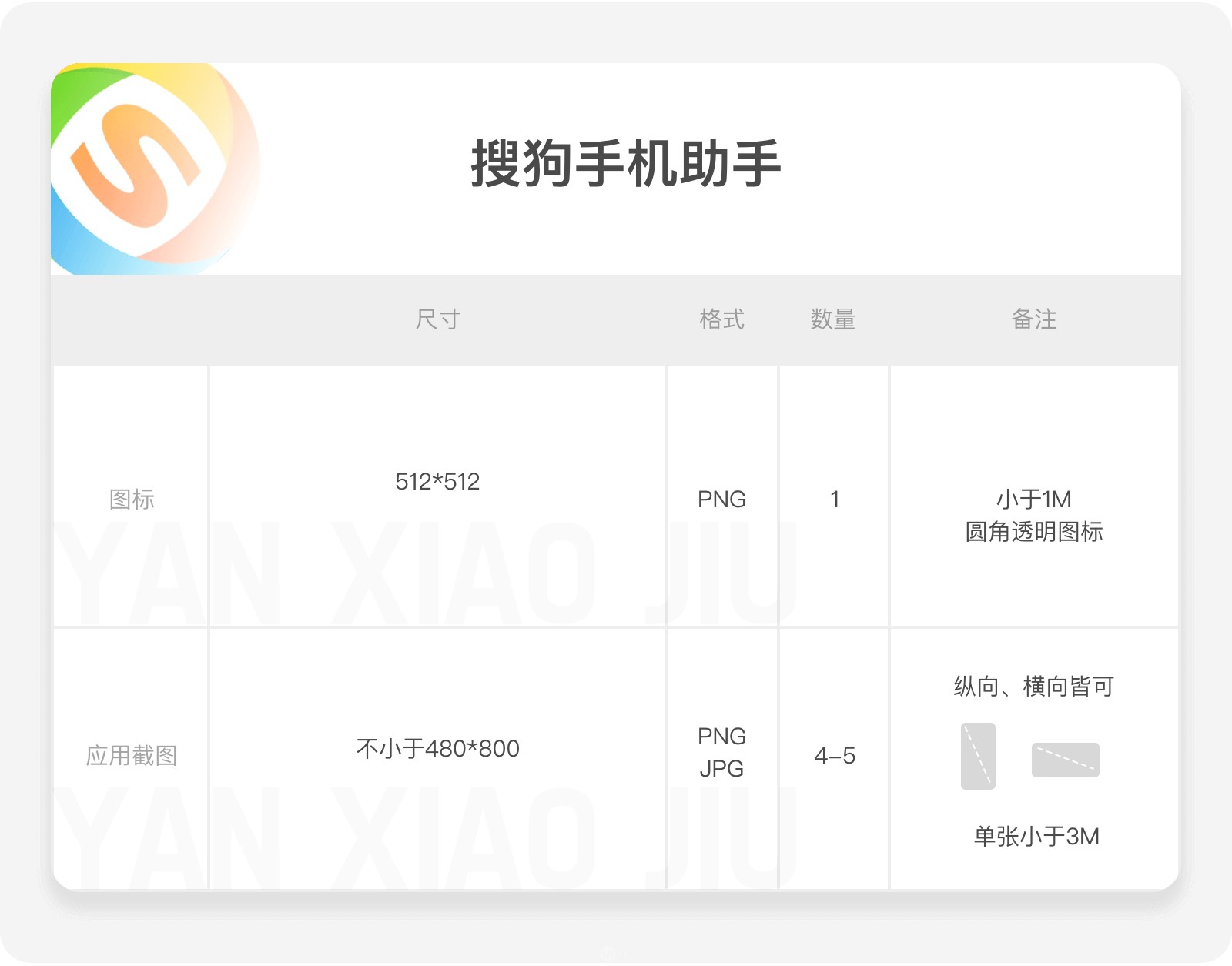This screenshot has height=966, width=1232.
Task: Click the 尺寸 column header
Action: pos(437,319)
